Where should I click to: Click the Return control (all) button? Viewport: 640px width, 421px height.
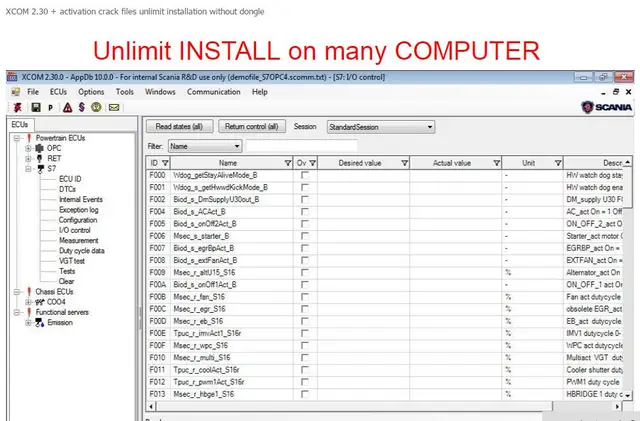point(251,127)
